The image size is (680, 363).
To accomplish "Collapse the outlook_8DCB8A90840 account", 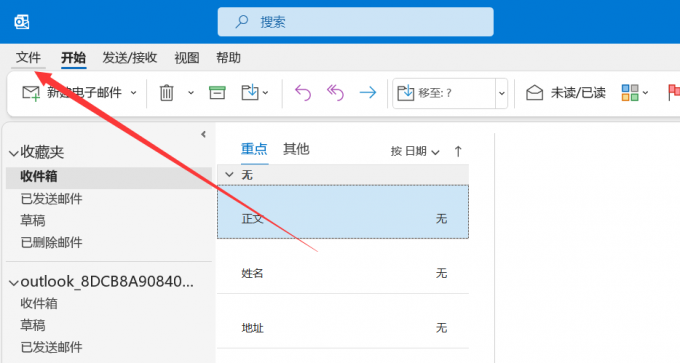I will click(14, 283).
